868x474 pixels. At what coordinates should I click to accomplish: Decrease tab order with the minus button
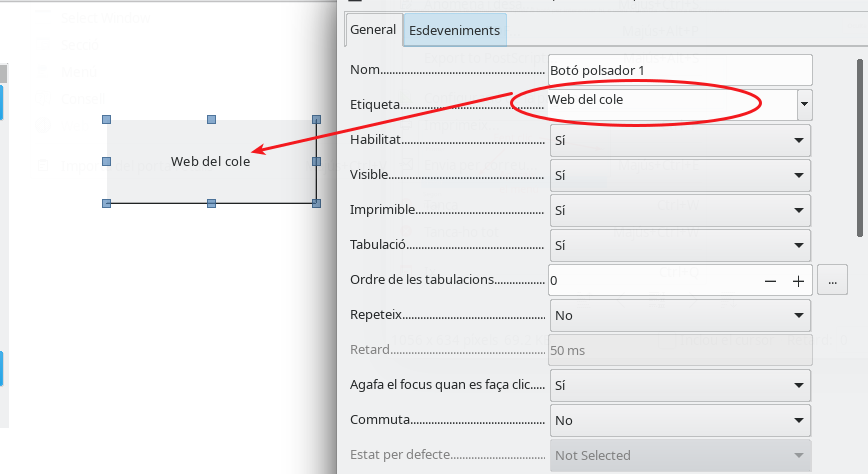[770, 281]
